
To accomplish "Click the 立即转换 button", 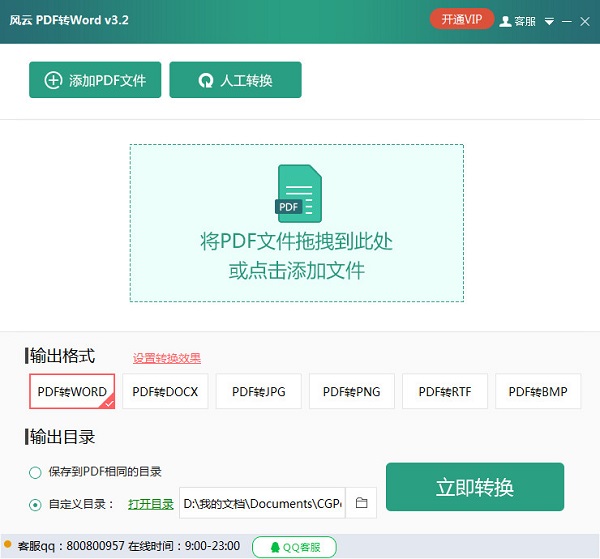I will pos(475,487).
